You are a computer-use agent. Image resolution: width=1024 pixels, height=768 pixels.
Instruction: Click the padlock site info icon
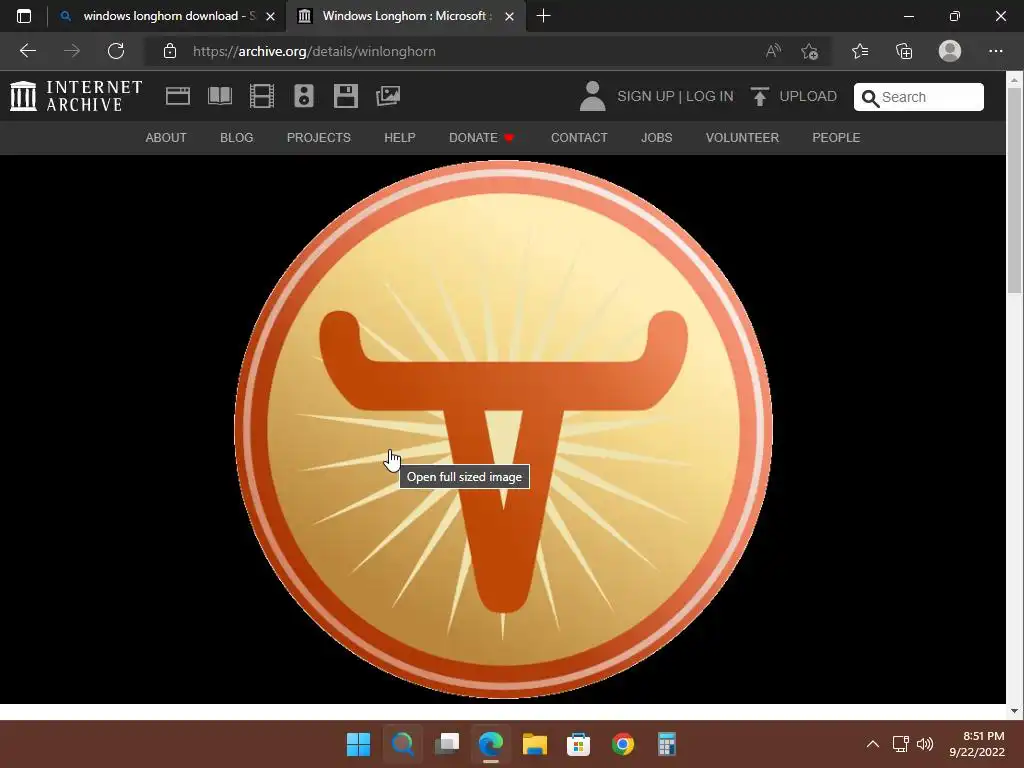[170, 51]
